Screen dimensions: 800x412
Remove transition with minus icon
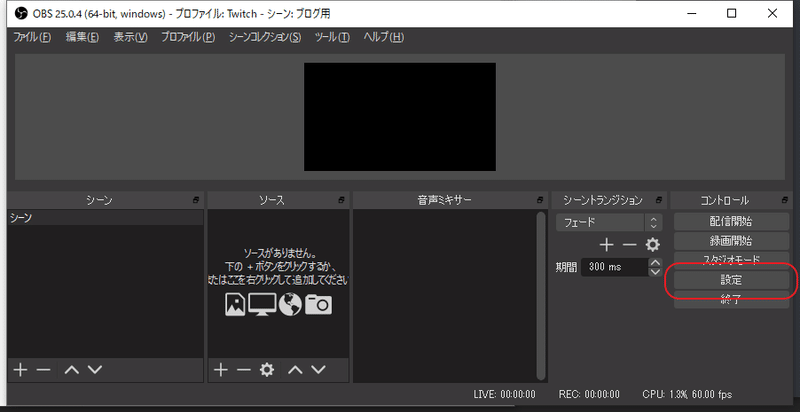[630, 245]
